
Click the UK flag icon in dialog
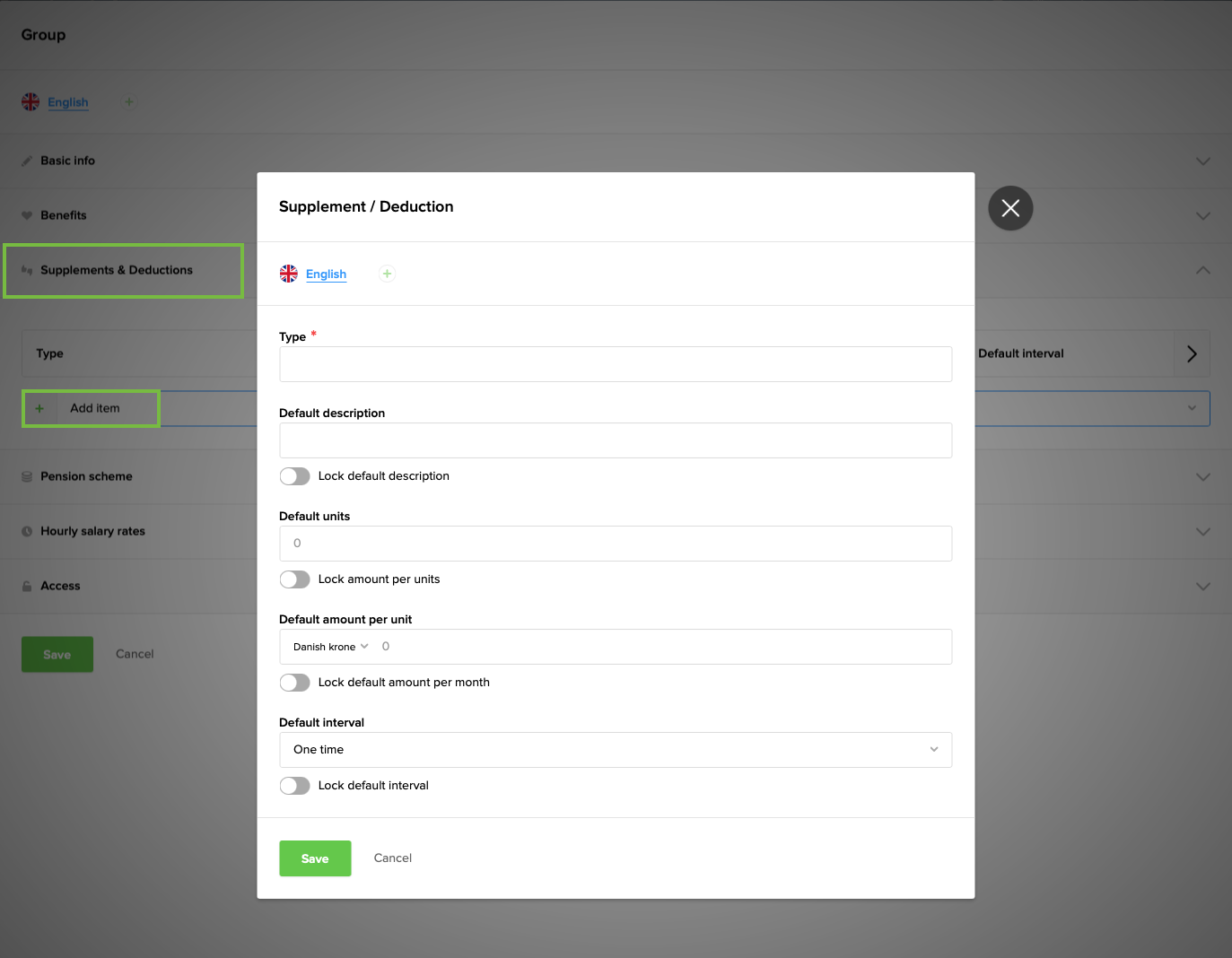pyautogui.click(x=289, y=274)
